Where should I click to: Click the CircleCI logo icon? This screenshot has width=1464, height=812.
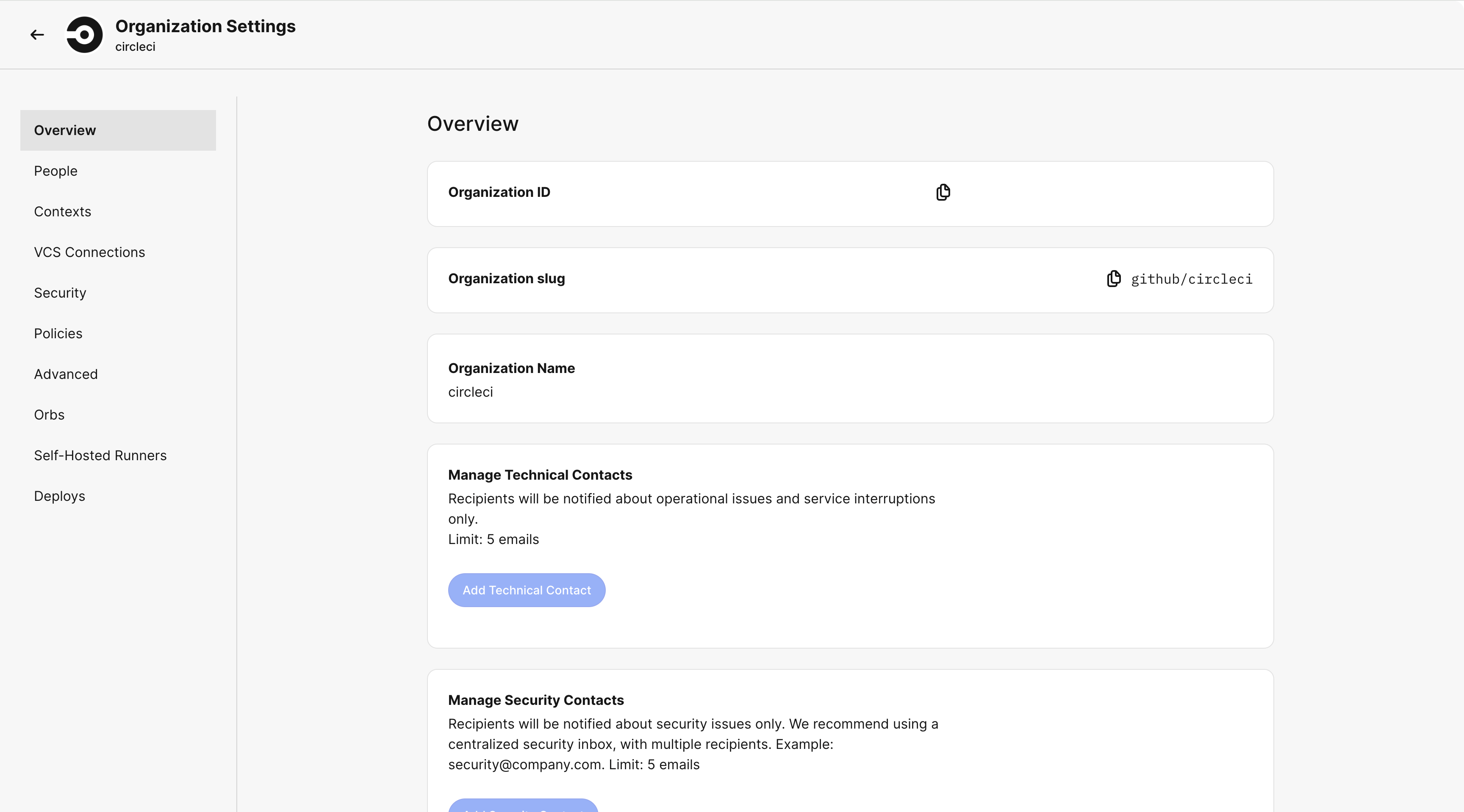click(x=85, y=35)
